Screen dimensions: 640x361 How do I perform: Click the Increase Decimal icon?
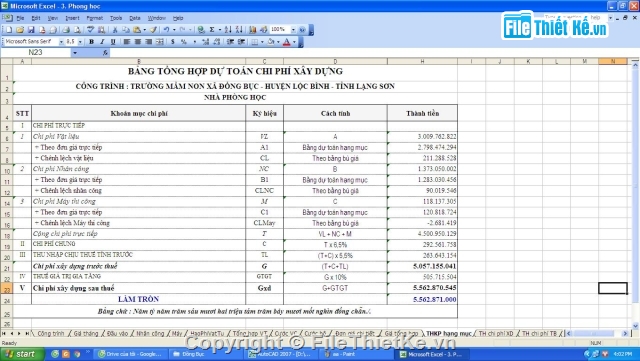tap(206, 42)
